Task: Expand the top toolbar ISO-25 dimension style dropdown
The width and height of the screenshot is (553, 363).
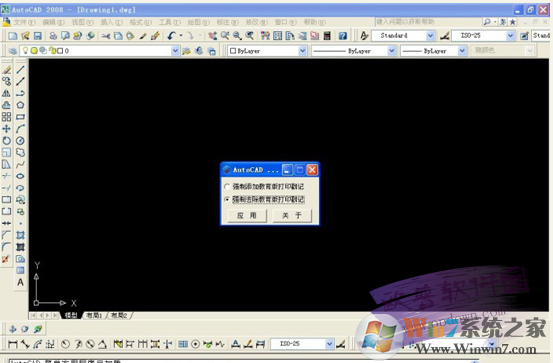Action: [510, 36]
